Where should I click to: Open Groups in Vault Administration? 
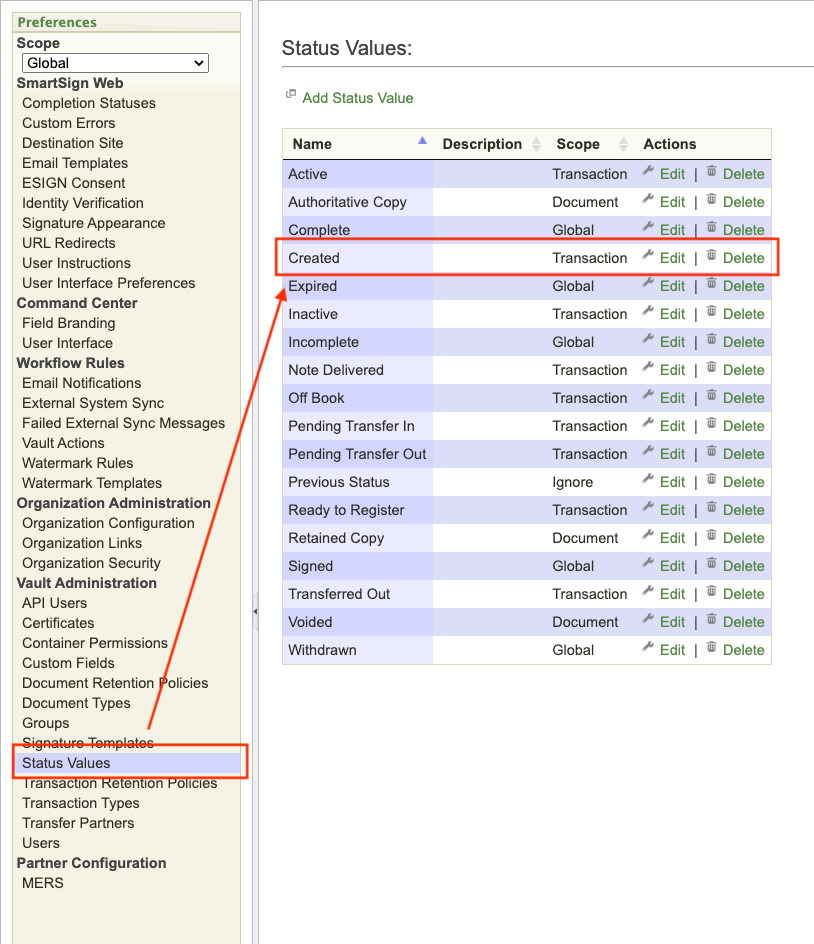point(46,723)
